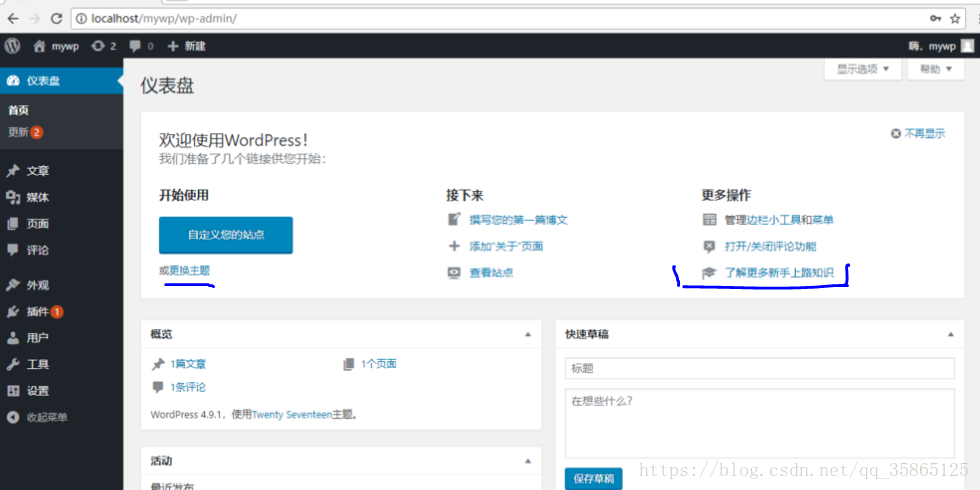This screenshot has width=980, height=490.
Task: Collapse sidebar with 收起菜单 arrow icon
Action: pos(13,418)
